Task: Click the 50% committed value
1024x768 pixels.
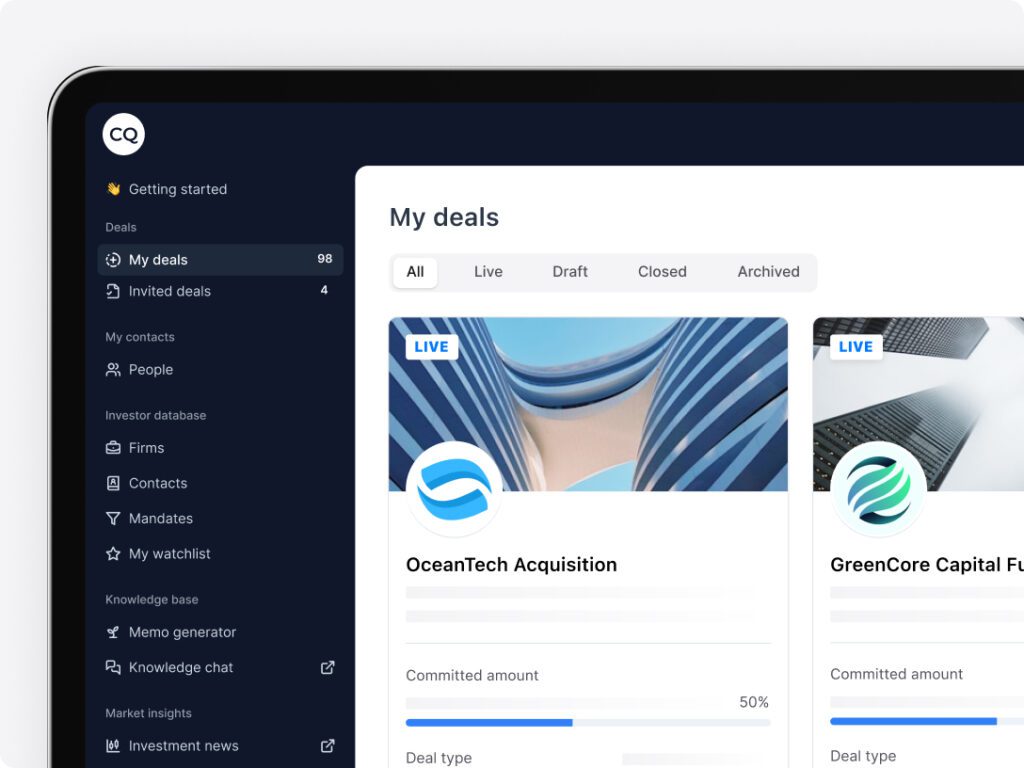Action: [x=754, y=702]
